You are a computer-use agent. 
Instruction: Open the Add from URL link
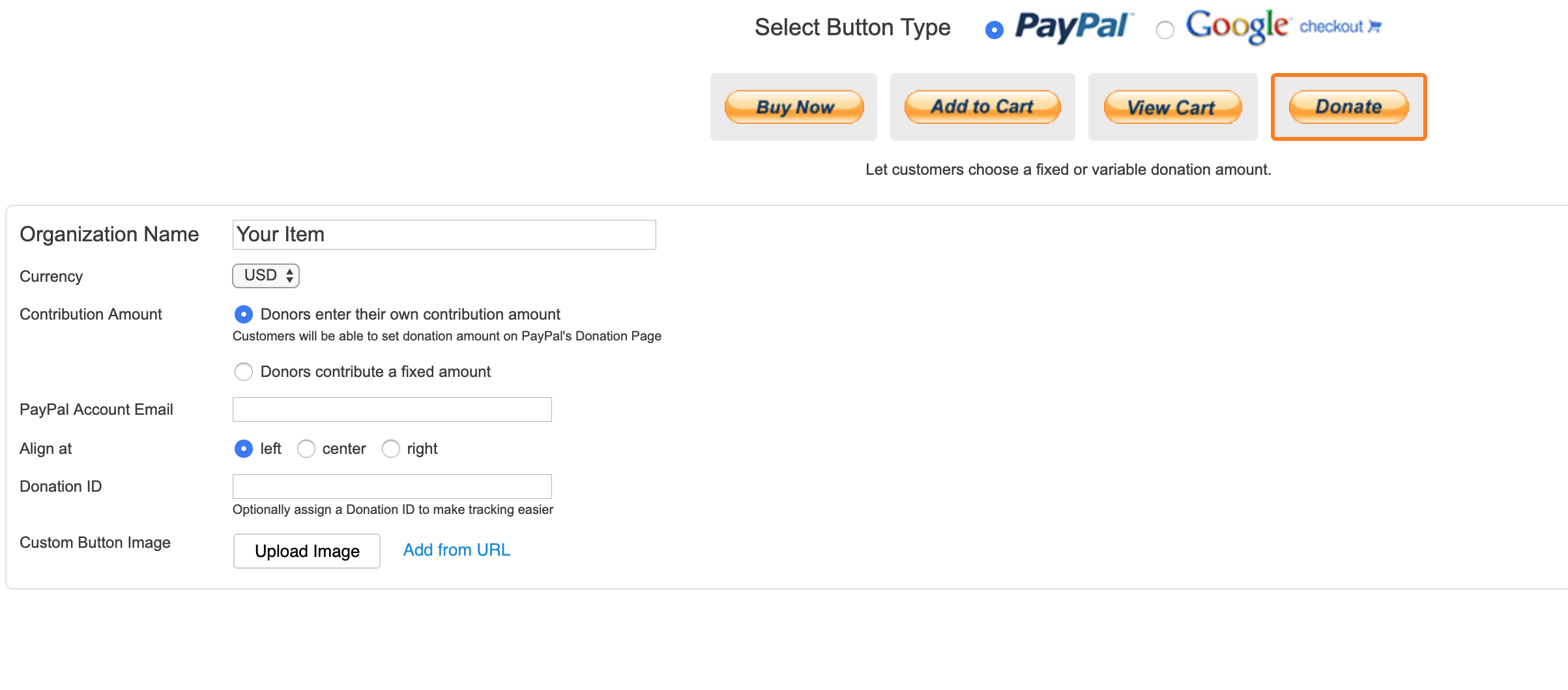[456, 550]
